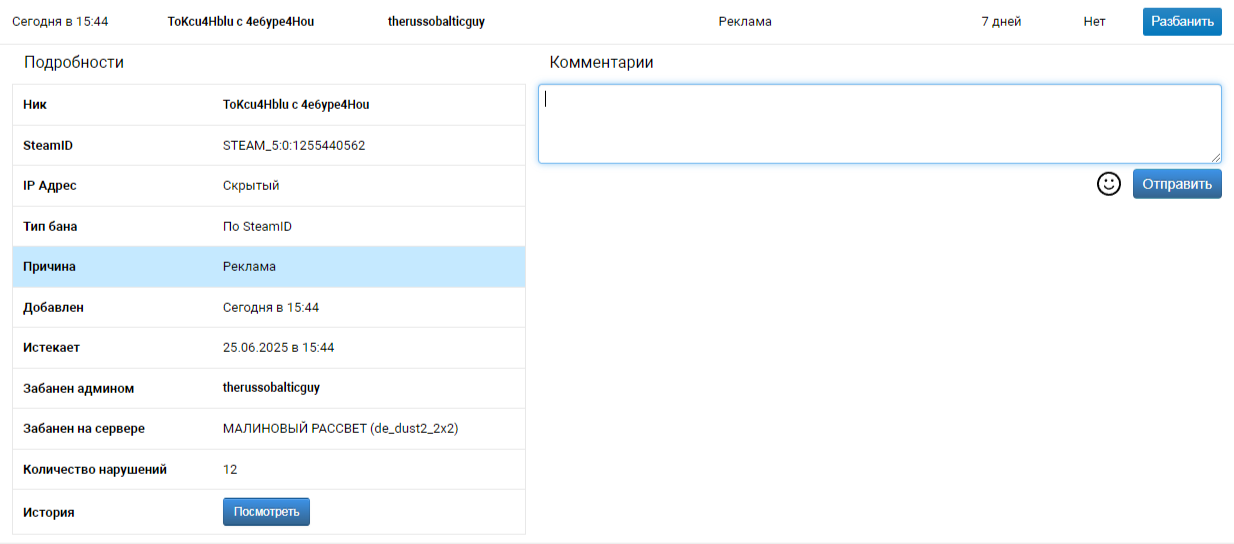The width and height of the screenshot is (1234, 544).
Task: Click the Тип бана label
Action: pos(50,226)
